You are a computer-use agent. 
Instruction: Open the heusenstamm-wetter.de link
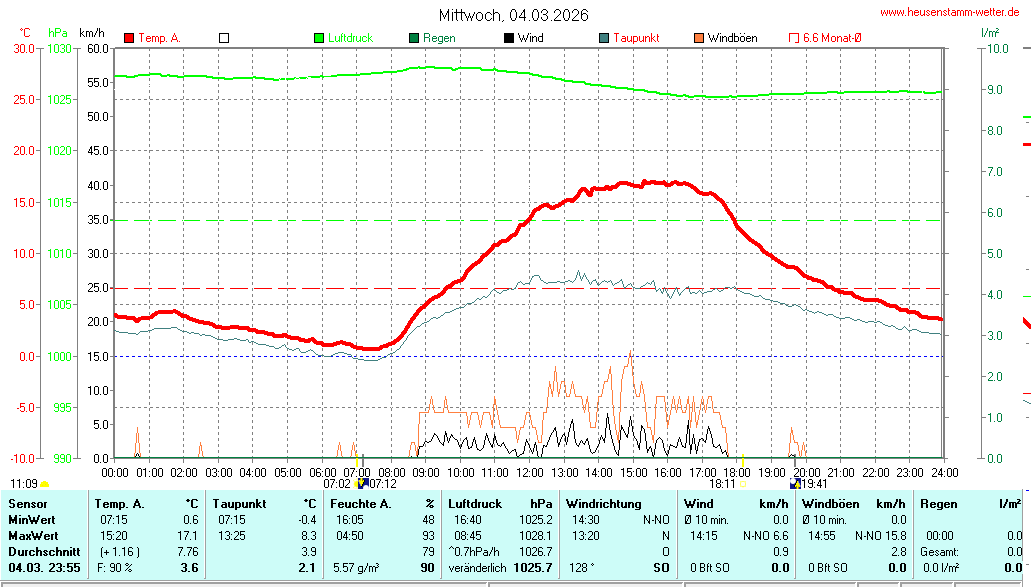point(949,12)
